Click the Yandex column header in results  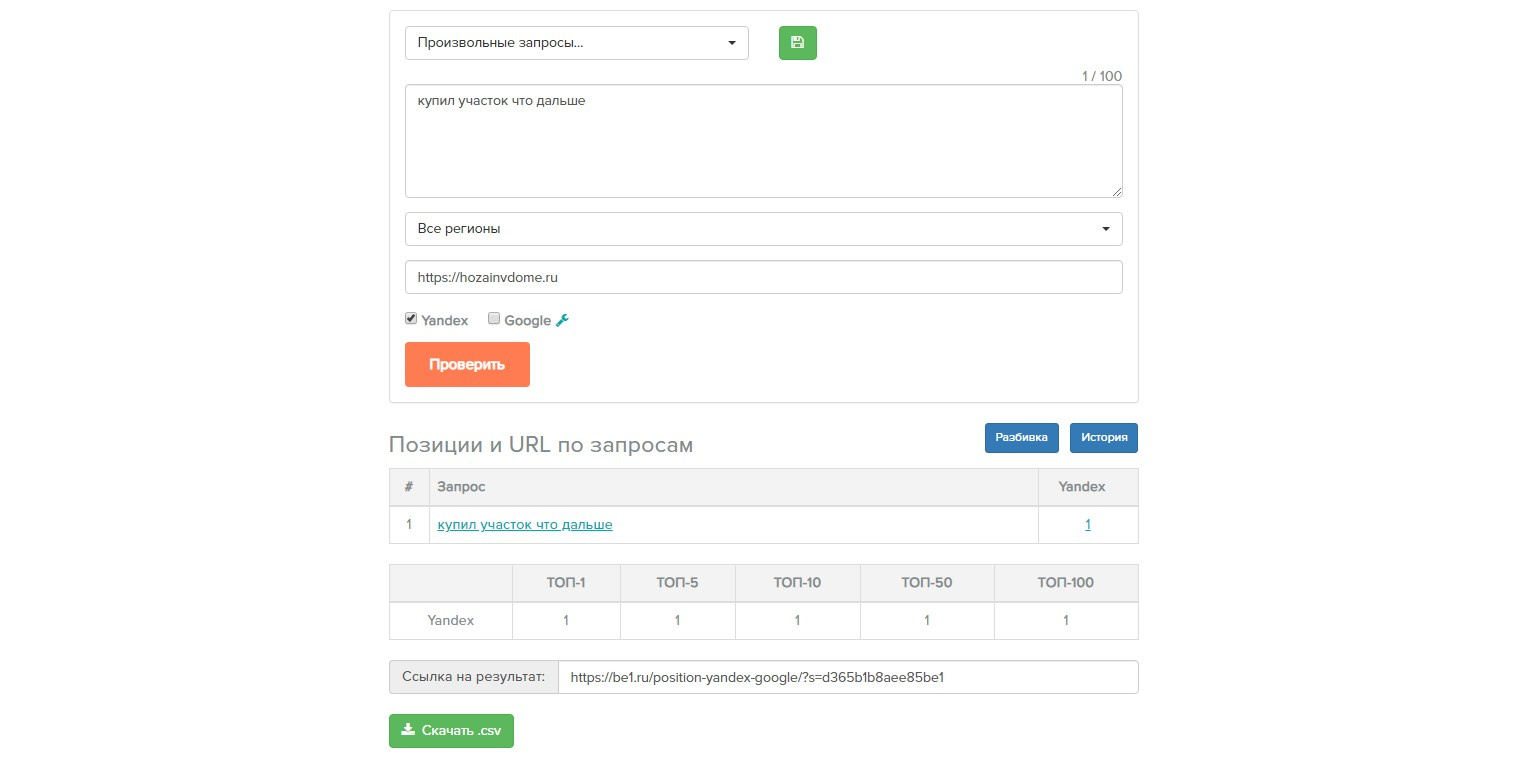pos(1082,487)
